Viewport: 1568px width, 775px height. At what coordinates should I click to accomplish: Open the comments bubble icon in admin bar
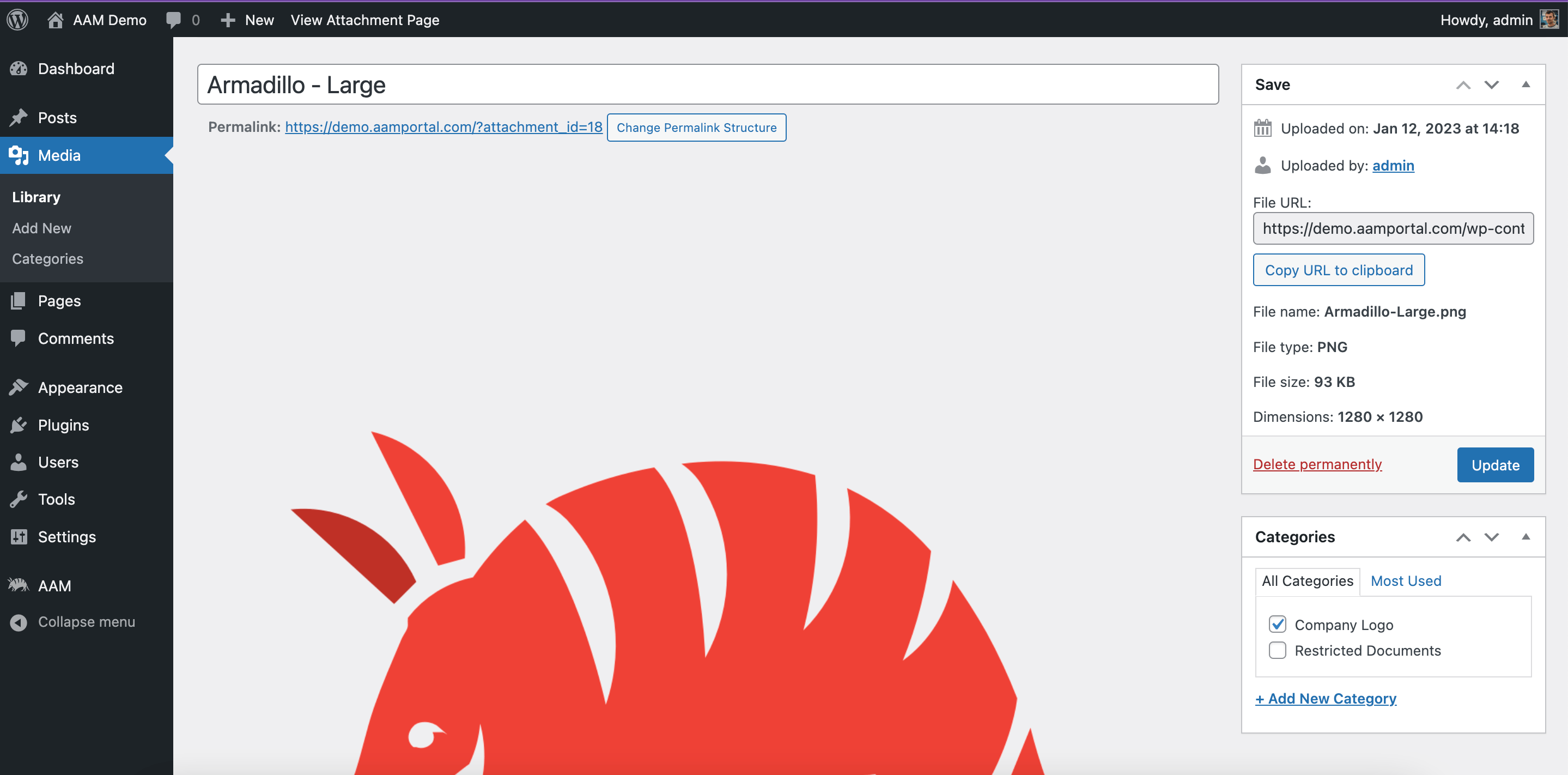point(173,20)
